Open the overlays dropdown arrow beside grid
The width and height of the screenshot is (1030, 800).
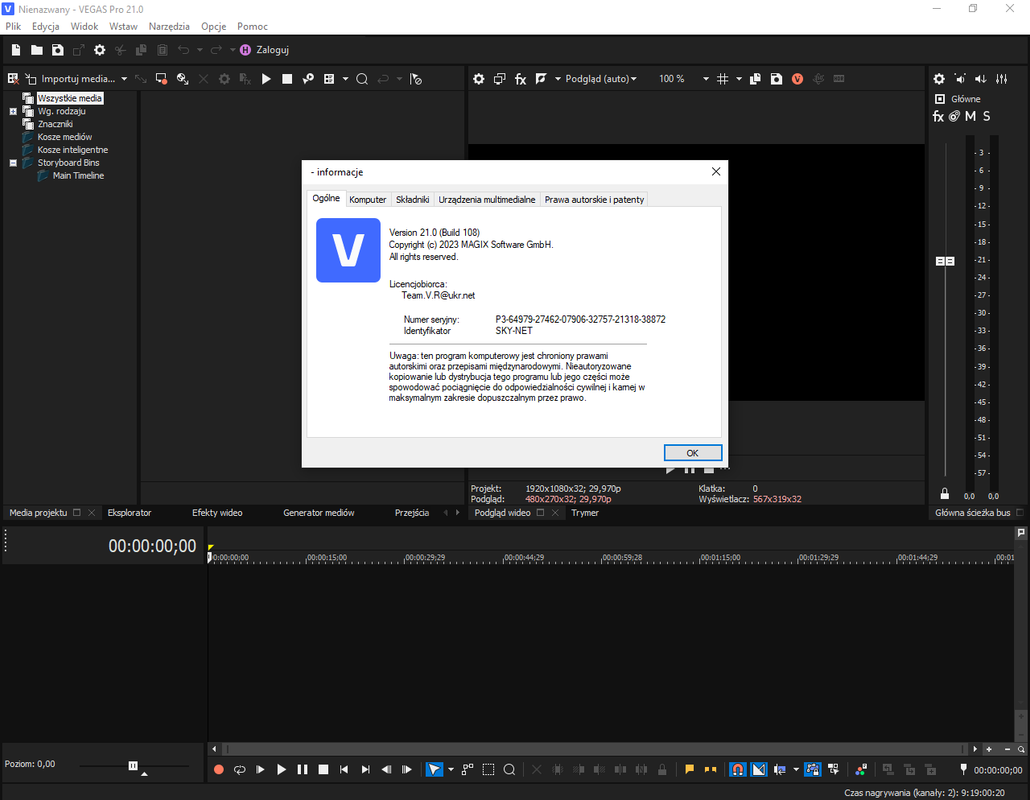click(739, 79)
